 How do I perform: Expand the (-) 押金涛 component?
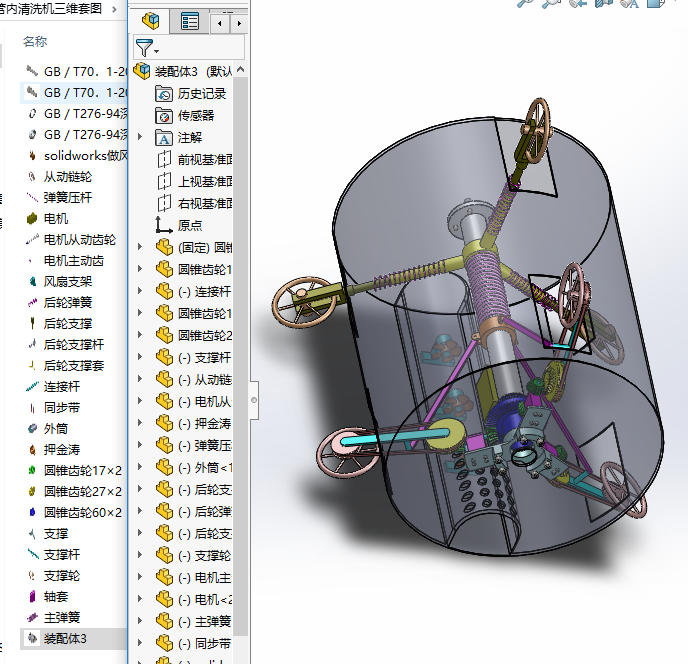[x=140, y=423]
